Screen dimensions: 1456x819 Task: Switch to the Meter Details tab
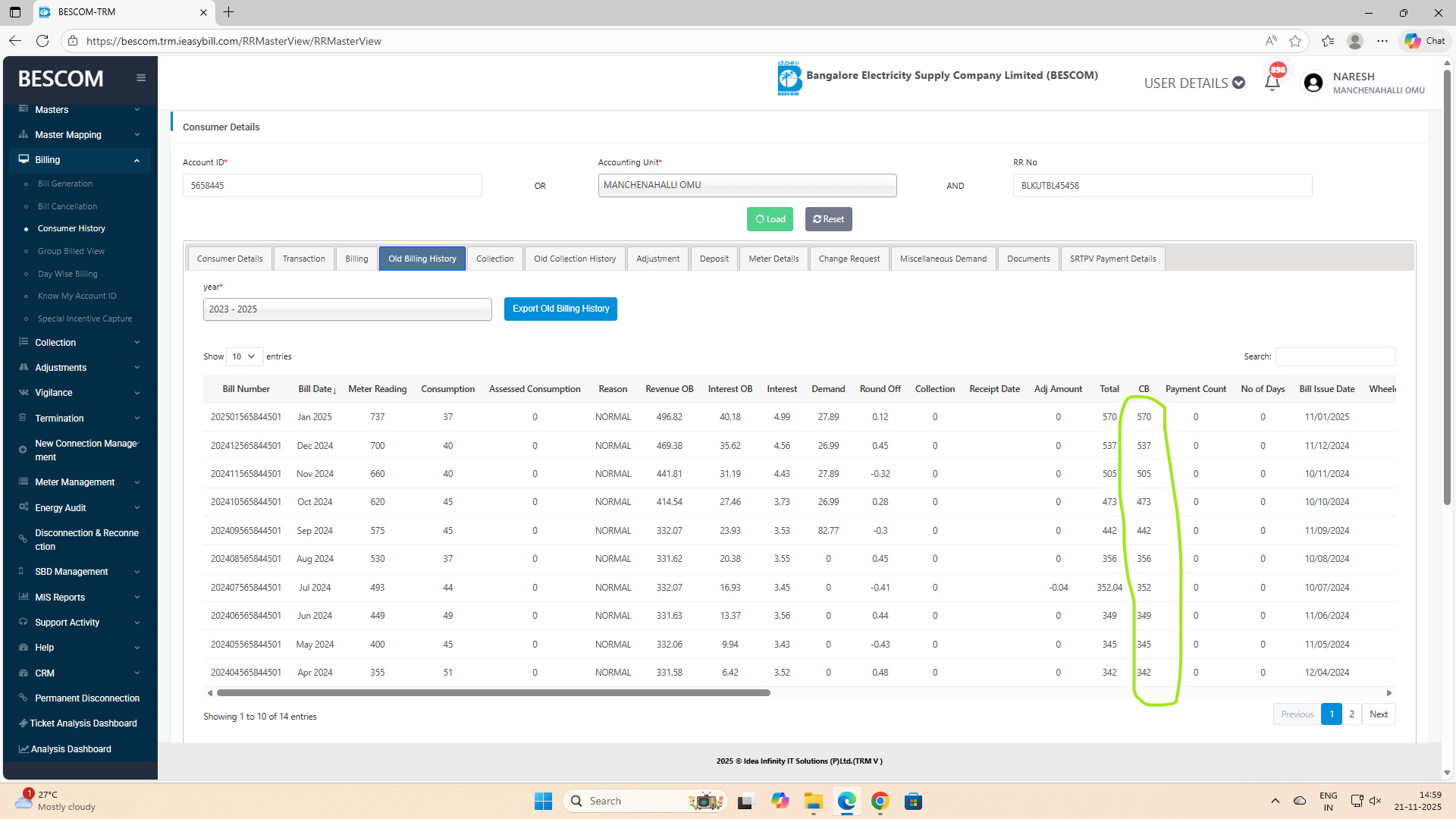pos(773,259)
